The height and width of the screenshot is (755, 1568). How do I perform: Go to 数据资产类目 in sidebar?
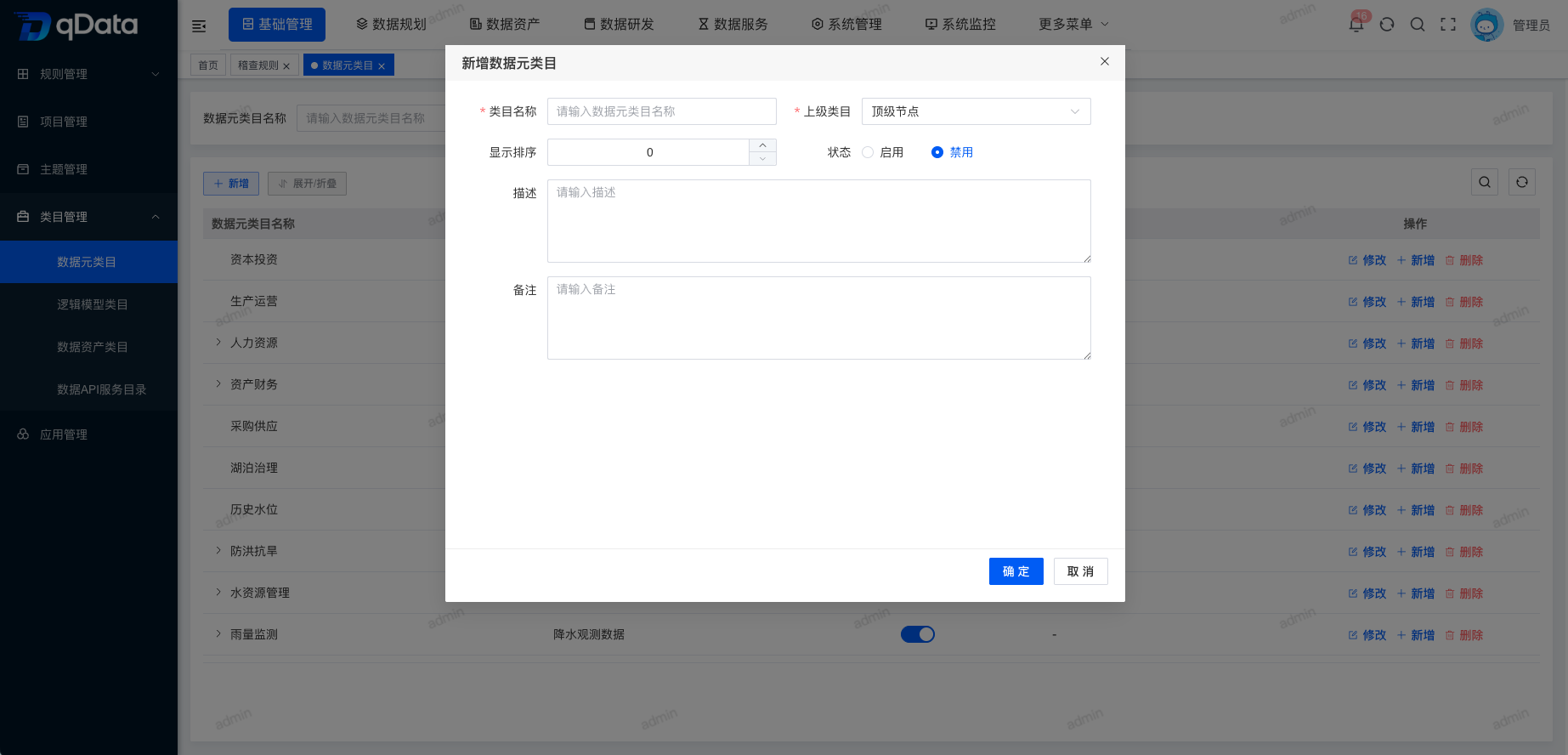pos(88,347)
